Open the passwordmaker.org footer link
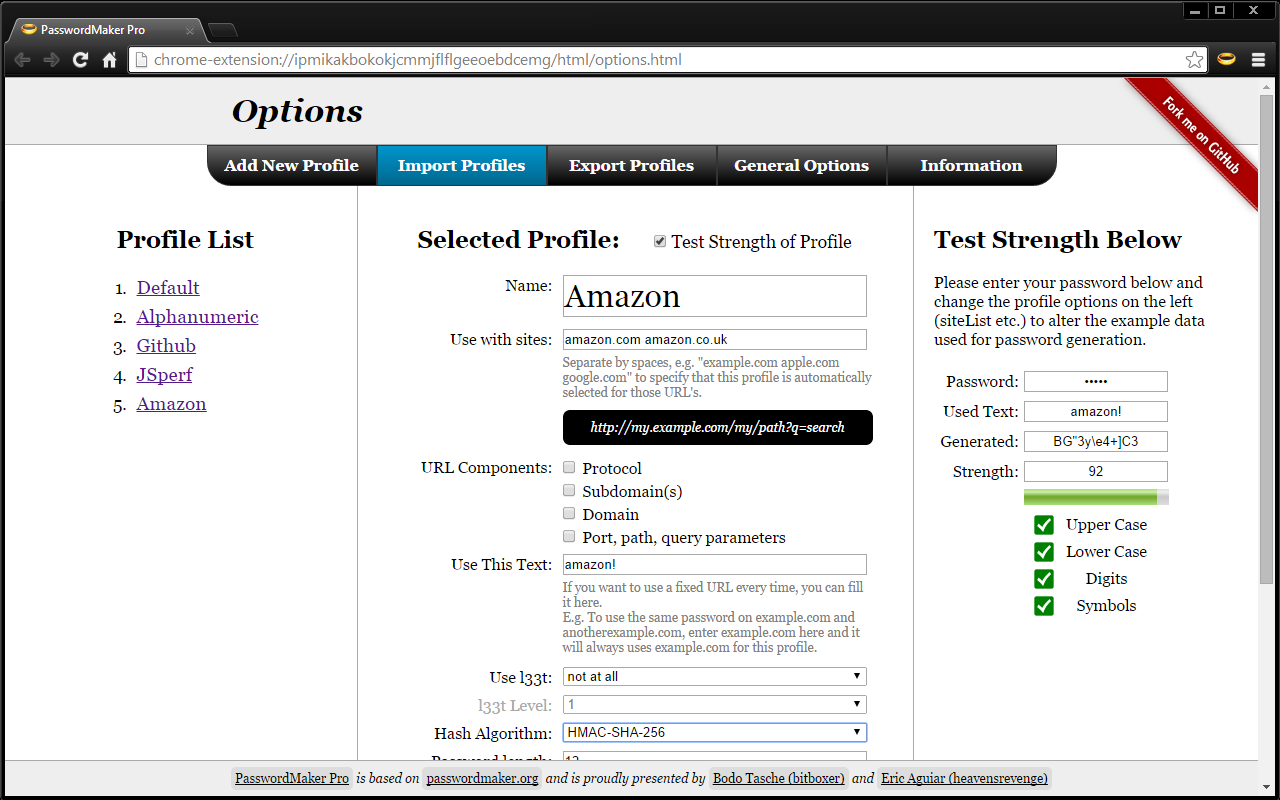The width and height of the screenshot is (1280, 800). [483, 778]
